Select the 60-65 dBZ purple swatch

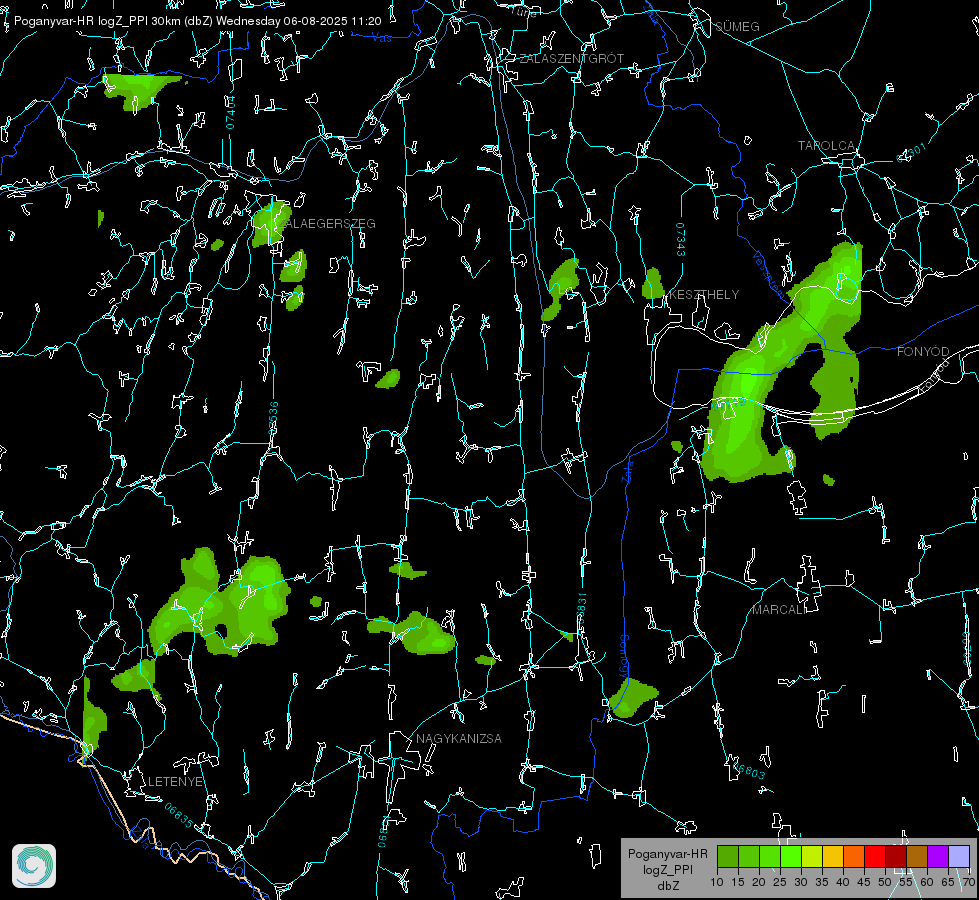938,856
